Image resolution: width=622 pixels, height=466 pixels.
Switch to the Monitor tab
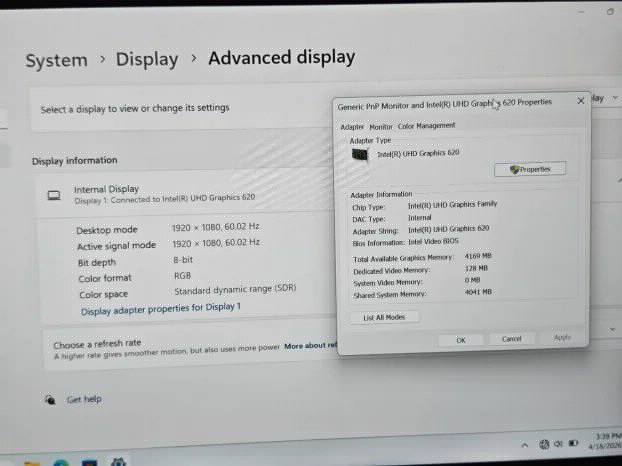(381, 127)
